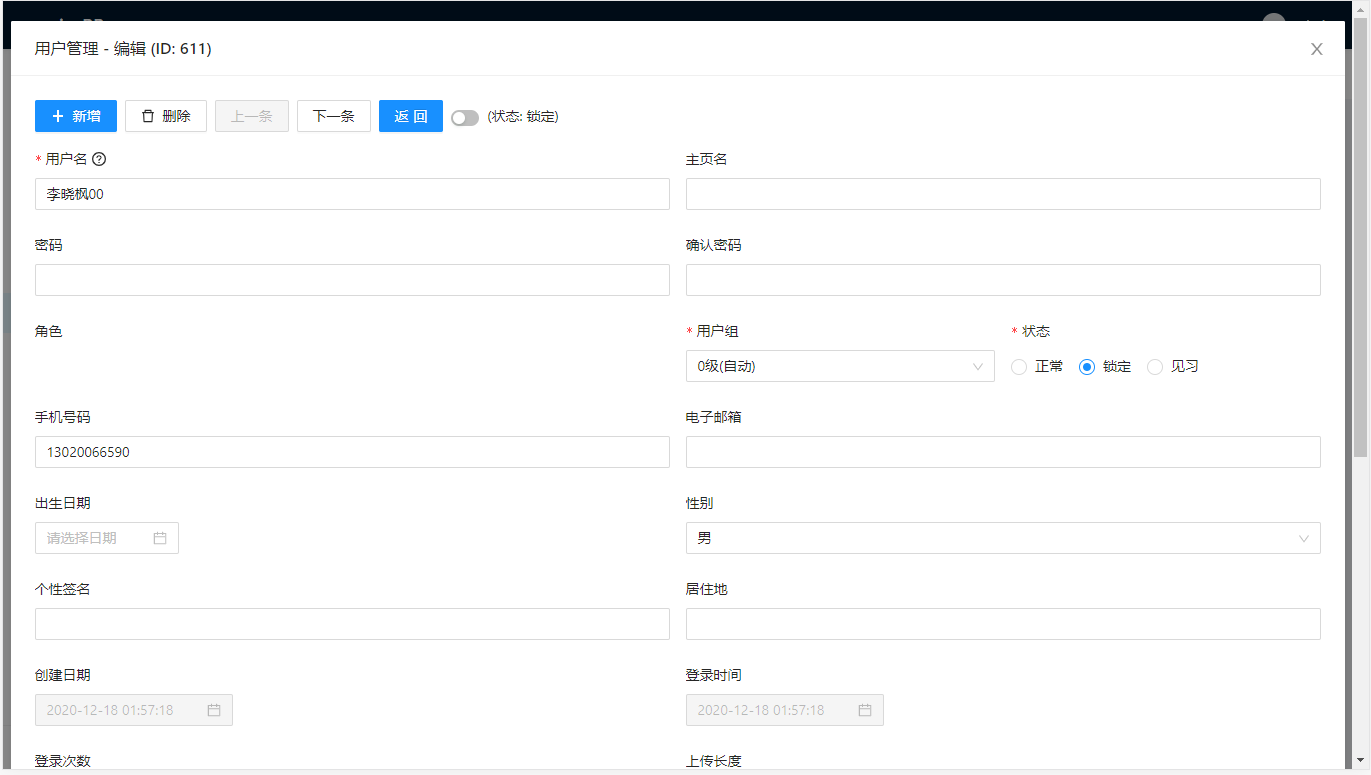Screen dimensions: 1371x775
Task: Open the 性别 dropdown
Action: coord(1003,538)
